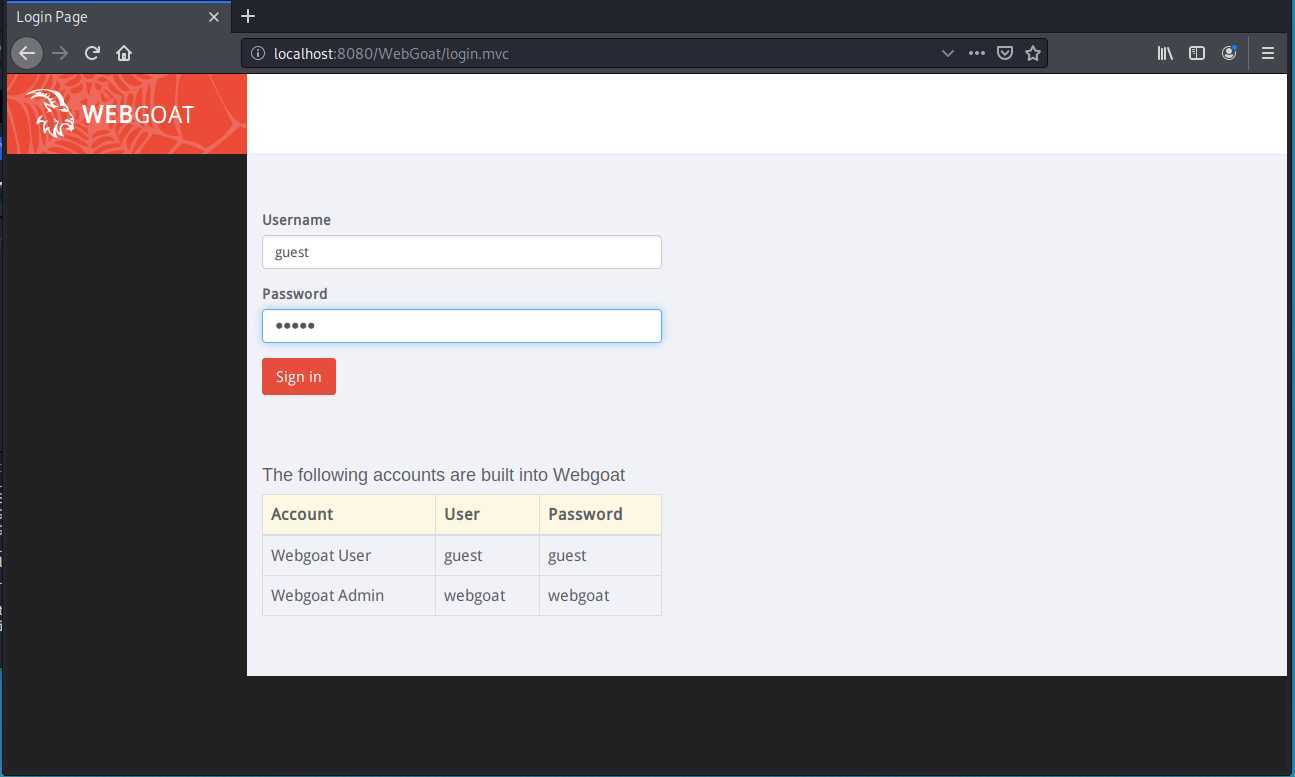Select the Webgoat User cell
Image resolution: width=1295 pixels, height=777 pixels.
(348, 555)
